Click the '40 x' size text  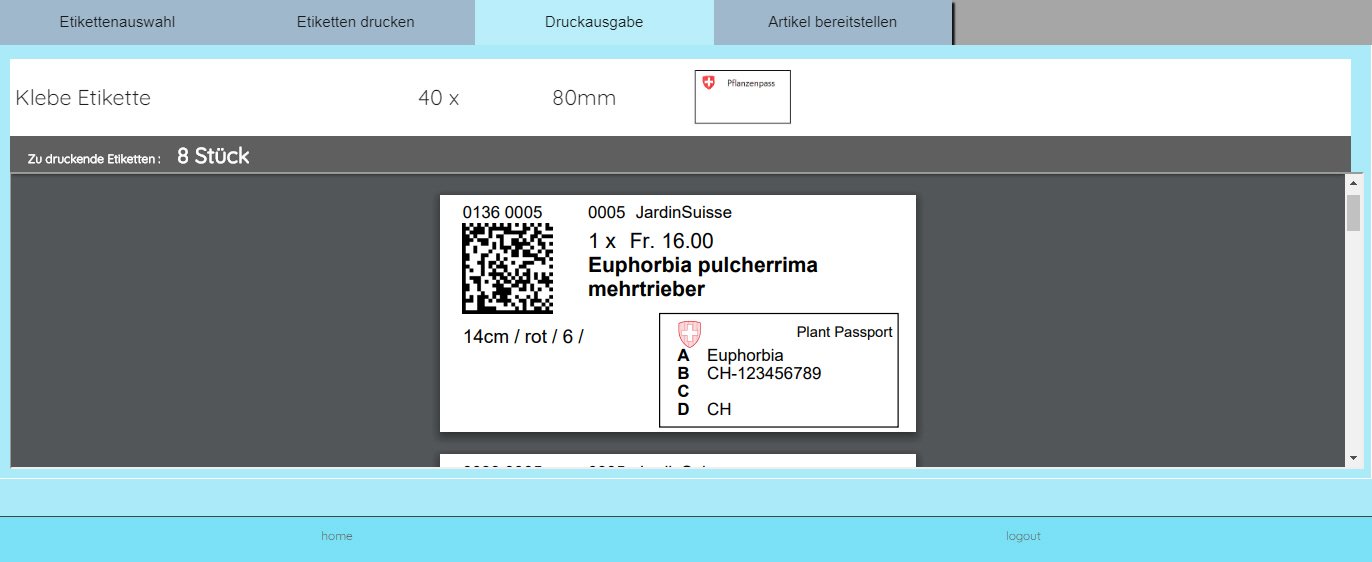click(438, 98)
